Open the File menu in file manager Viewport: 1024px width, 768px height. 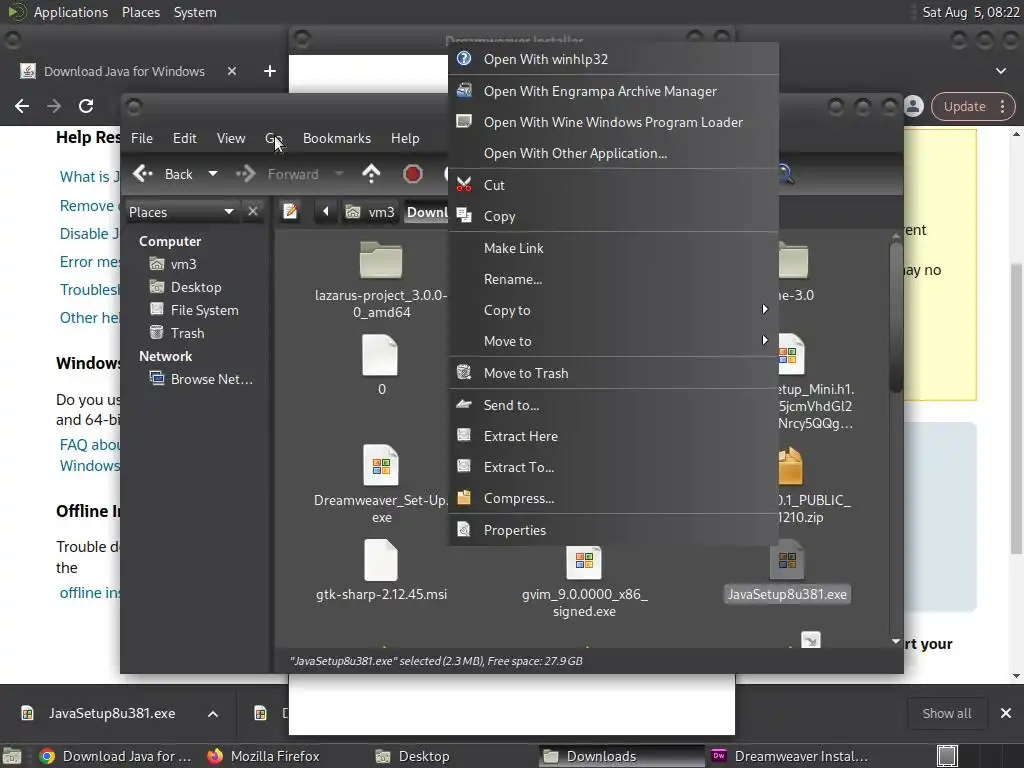tap(142, 138)
